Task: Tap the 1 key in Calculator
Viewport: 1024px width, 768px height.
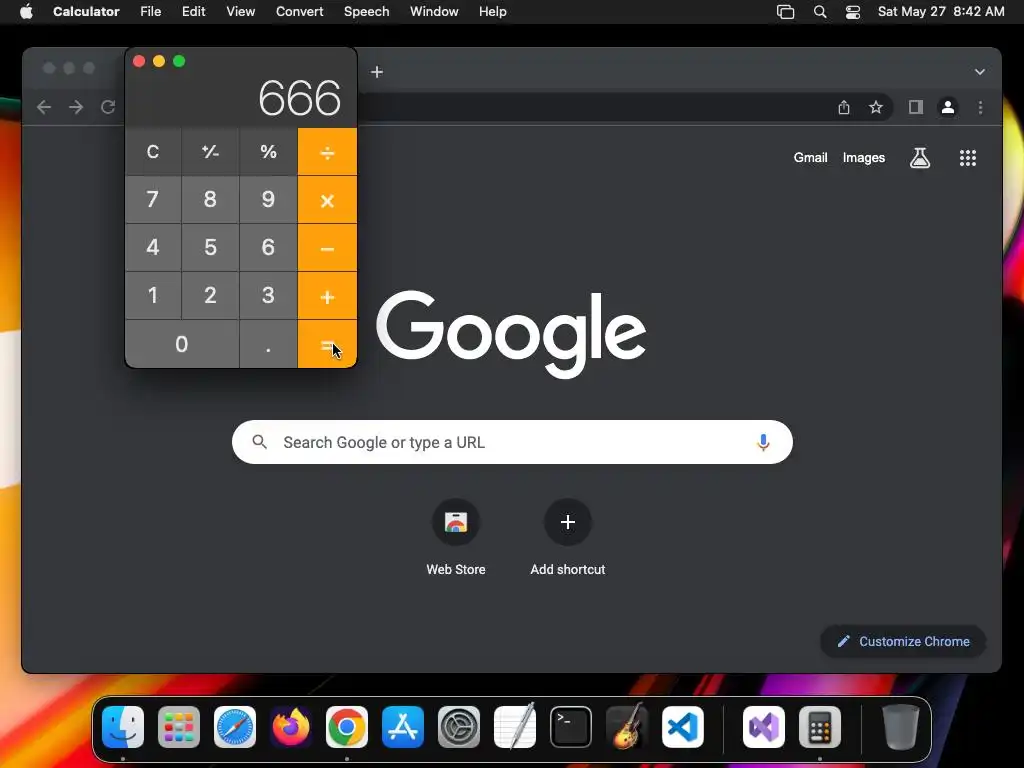Action: pos(153,296)
